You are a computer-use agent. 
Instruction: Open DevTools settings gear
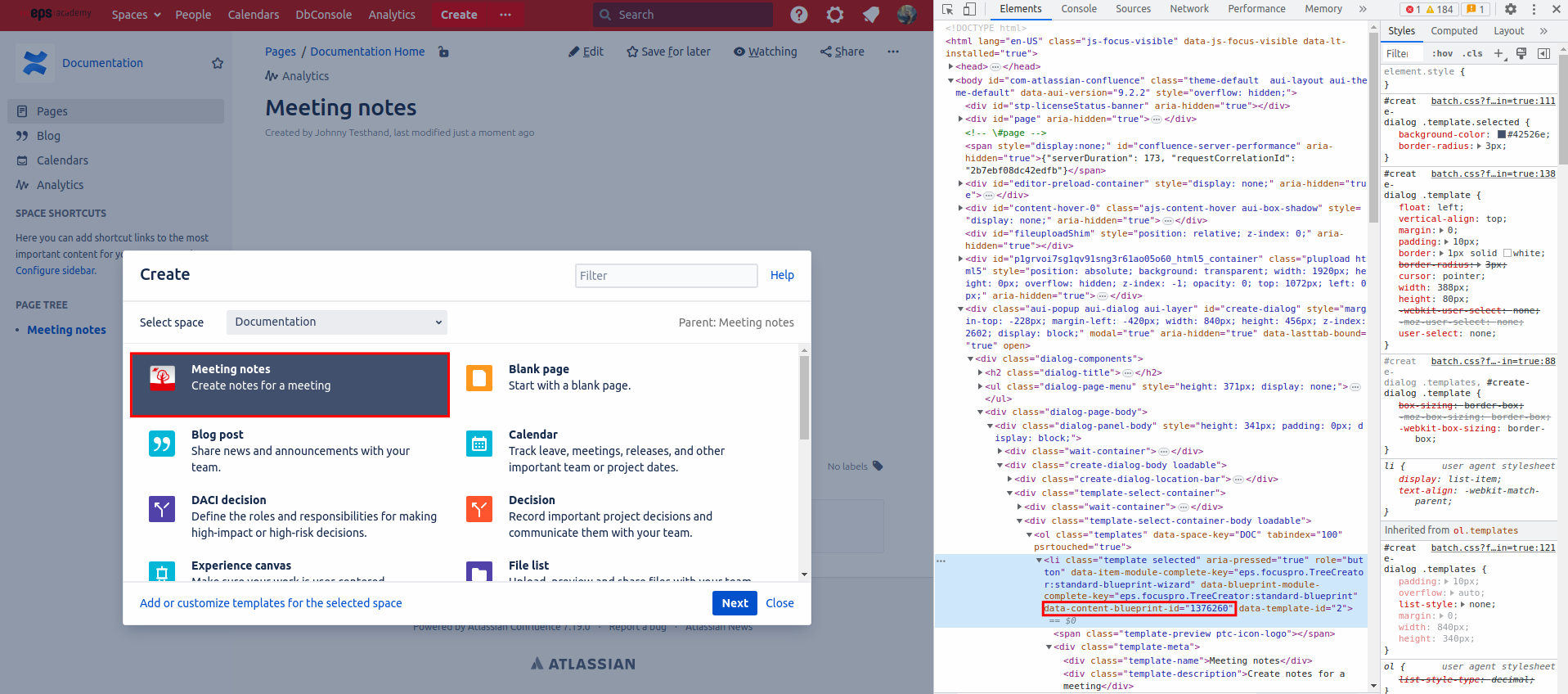[1510, 9]
